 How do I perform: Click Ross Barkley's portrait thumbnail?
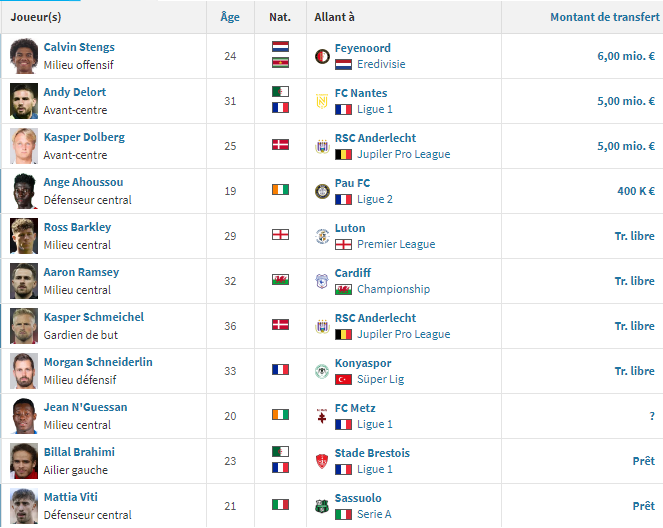tap(23, 236)
